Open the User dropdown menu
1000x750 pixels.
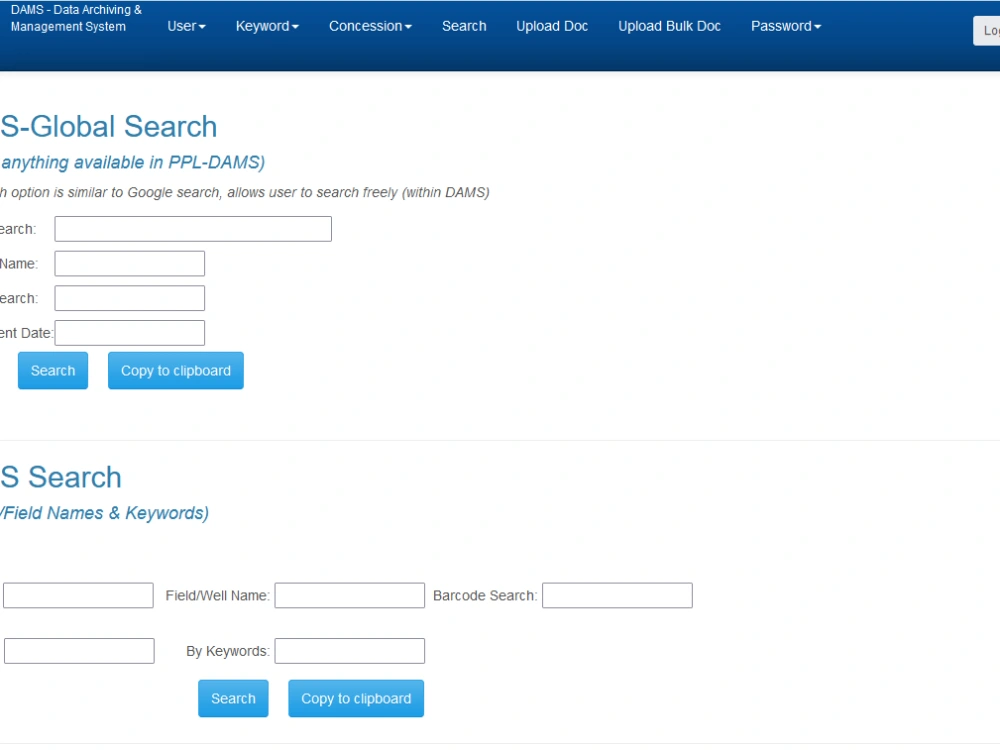click(185, 27)
